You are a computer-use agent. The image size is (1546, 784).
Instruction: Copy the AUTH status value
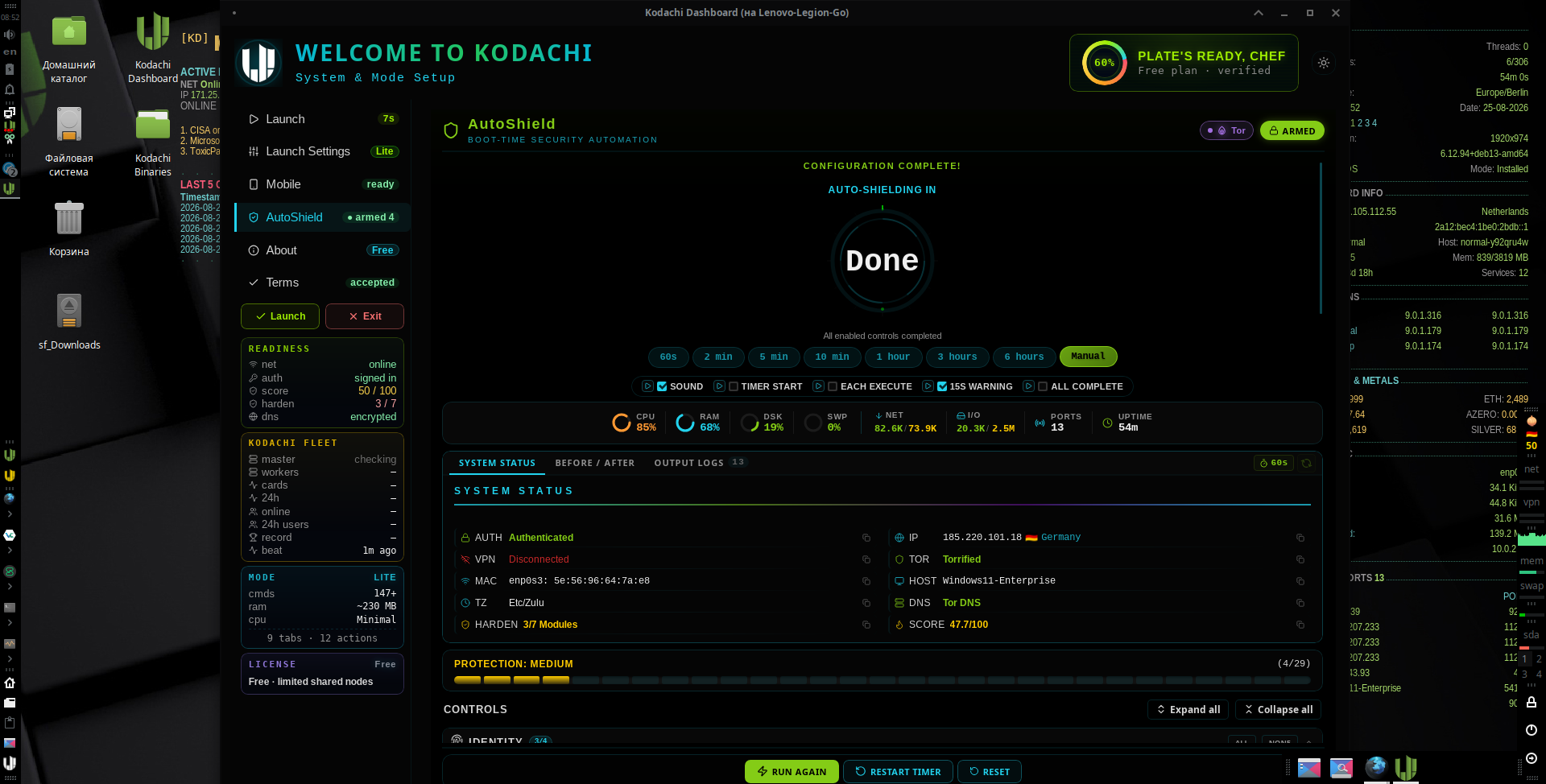click(x=866, y=538)
